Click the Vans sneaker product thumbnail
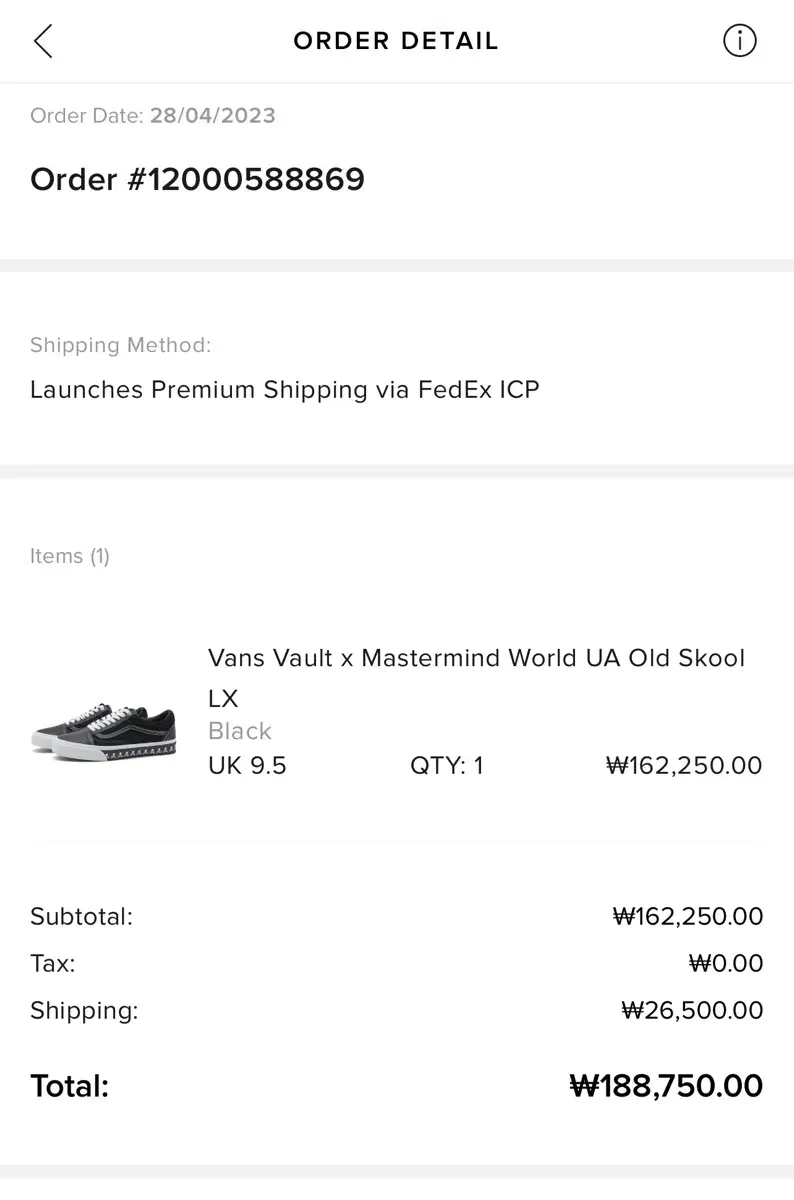Screen dimensions: 794x1200 104,729
